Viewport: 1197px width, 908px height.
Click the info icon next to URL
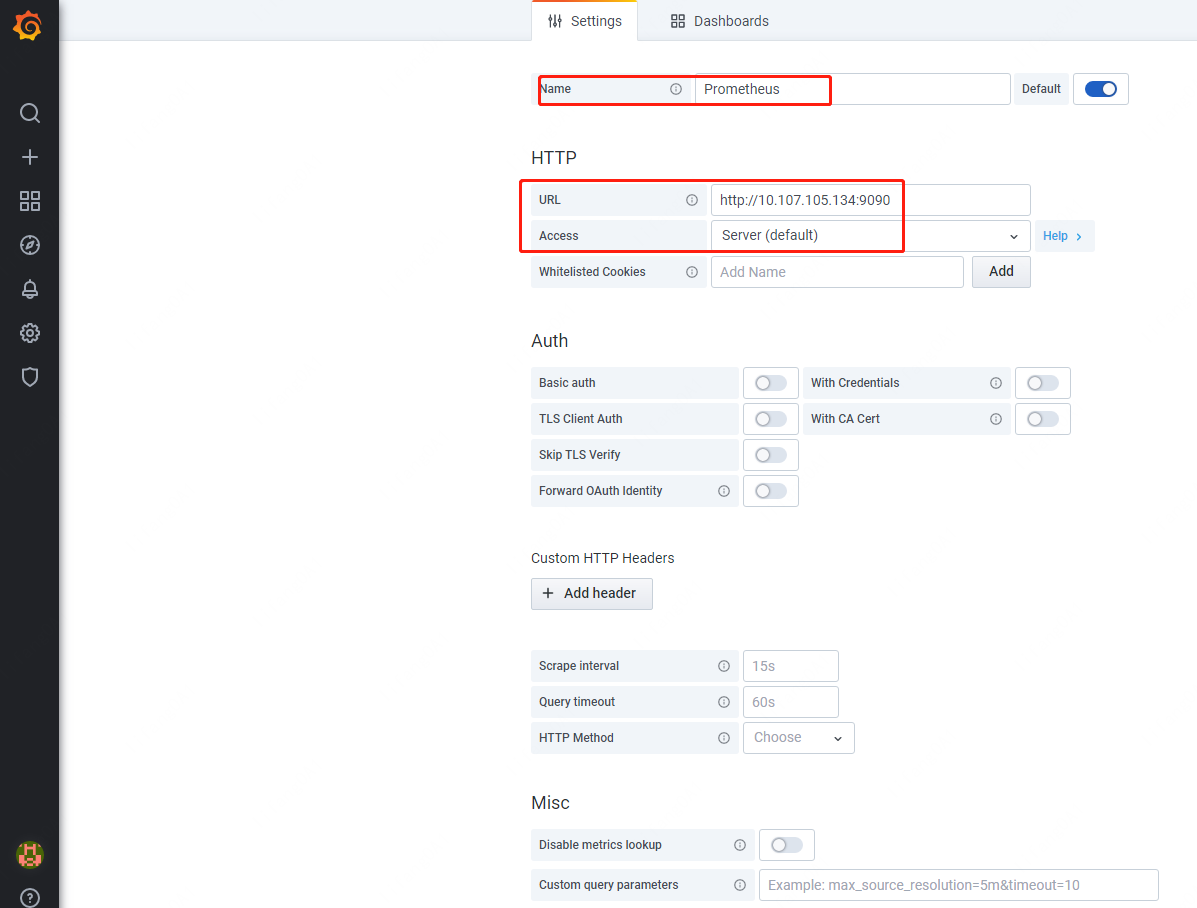click(x=692, y=200)
